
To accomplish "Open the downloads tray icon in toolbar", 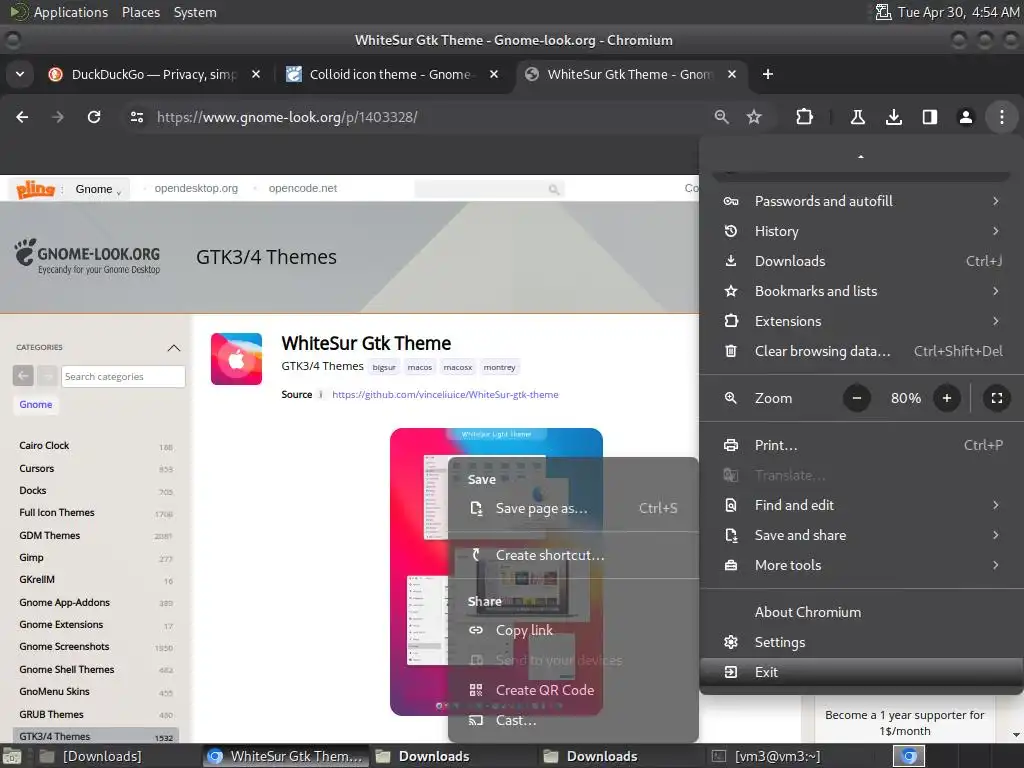I will pos(893,117).
